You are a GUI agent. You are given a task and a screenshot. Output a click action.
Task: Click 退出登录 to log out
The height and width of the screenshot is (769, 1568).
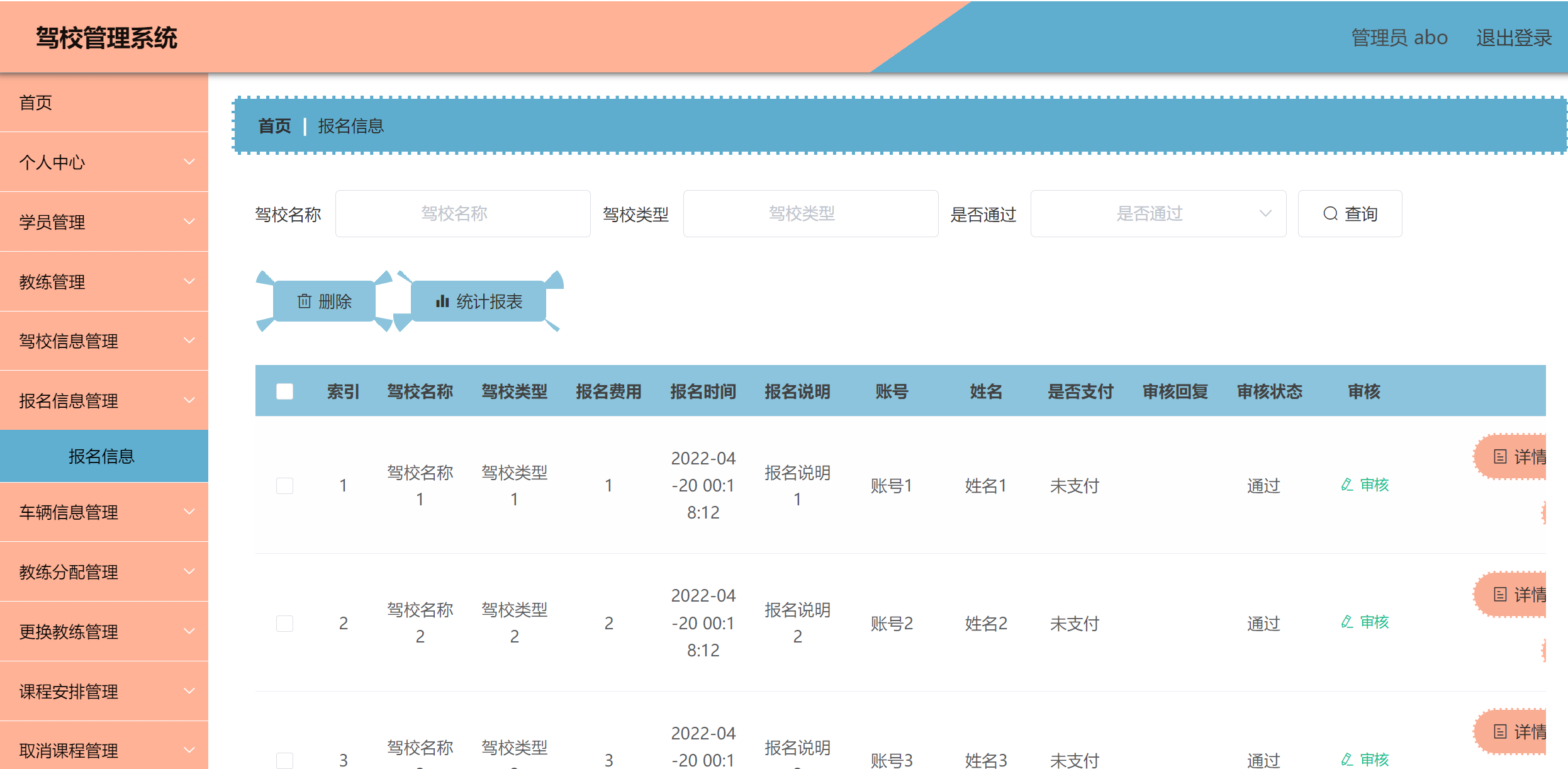[1514, 38]
